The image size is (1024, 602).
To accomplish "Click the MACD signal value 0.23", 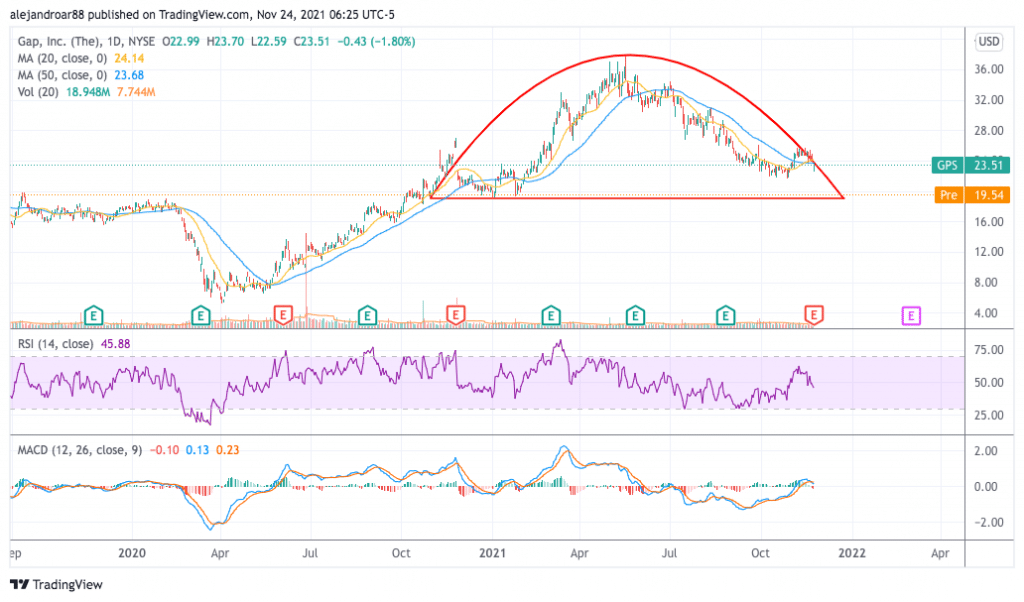I will (x=227, y=450).
